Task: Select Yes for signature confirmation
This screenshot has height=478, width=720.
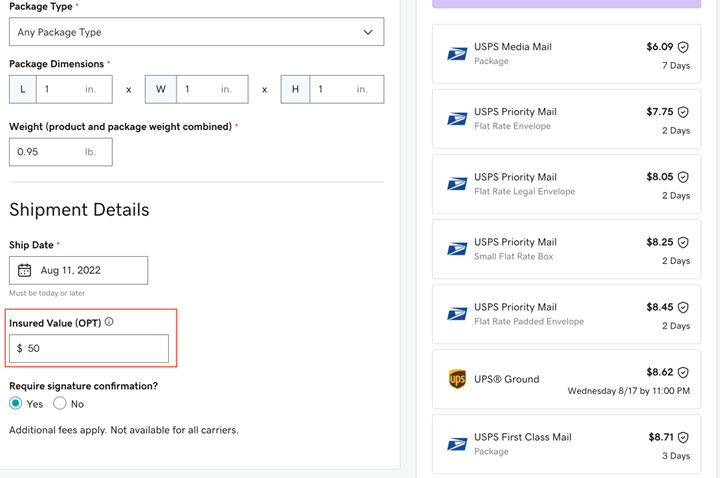Action: [x=16, y=403]
